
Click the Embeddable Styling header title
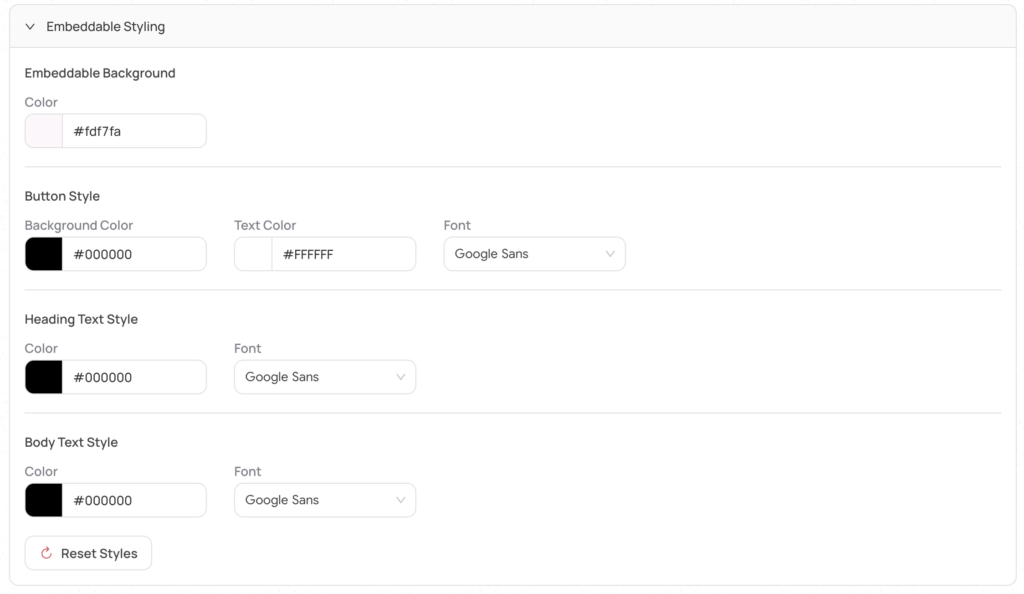(105, 27)
